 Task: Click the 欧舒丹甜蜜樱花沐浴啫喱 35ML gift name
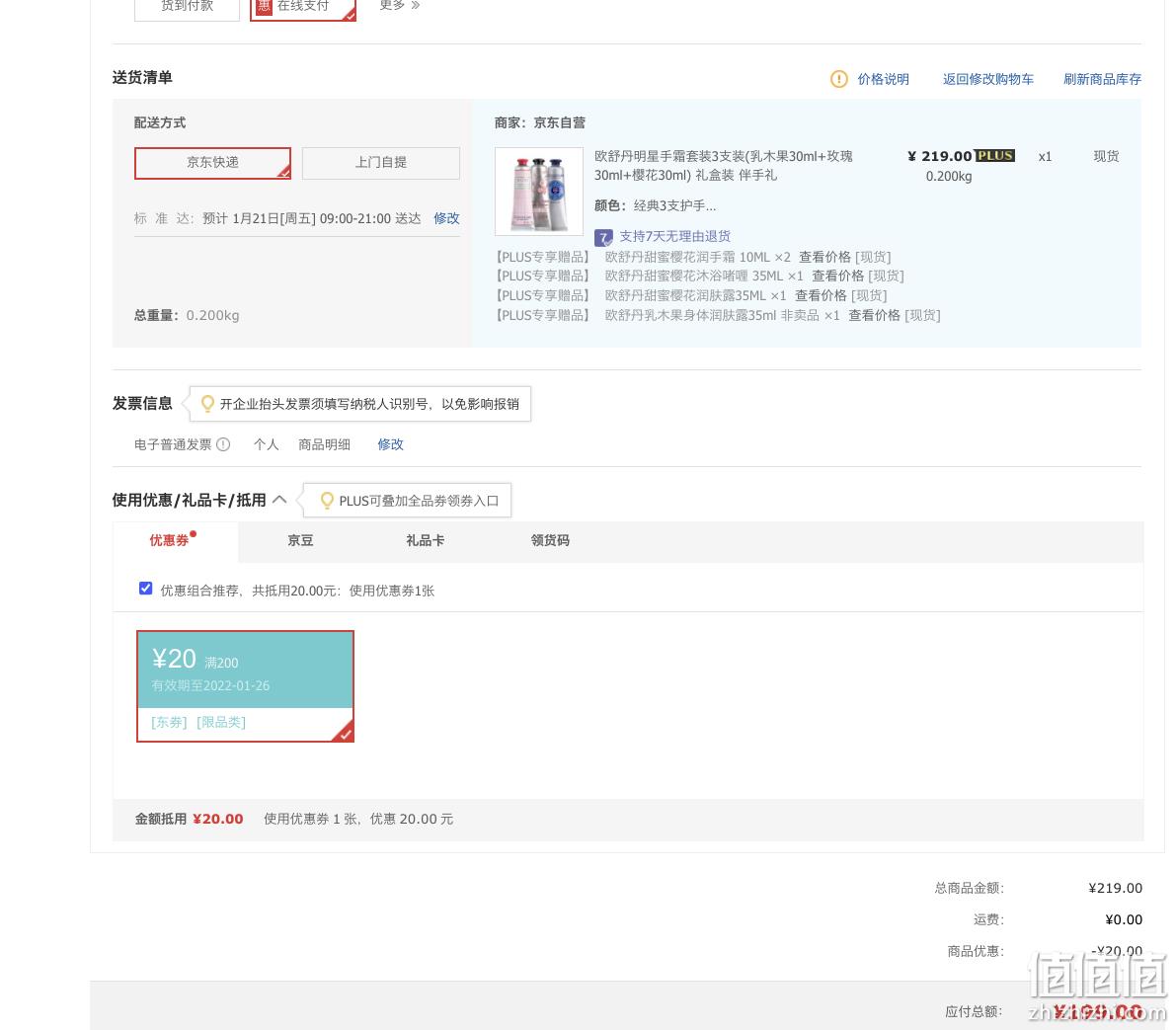coord(694,277)
